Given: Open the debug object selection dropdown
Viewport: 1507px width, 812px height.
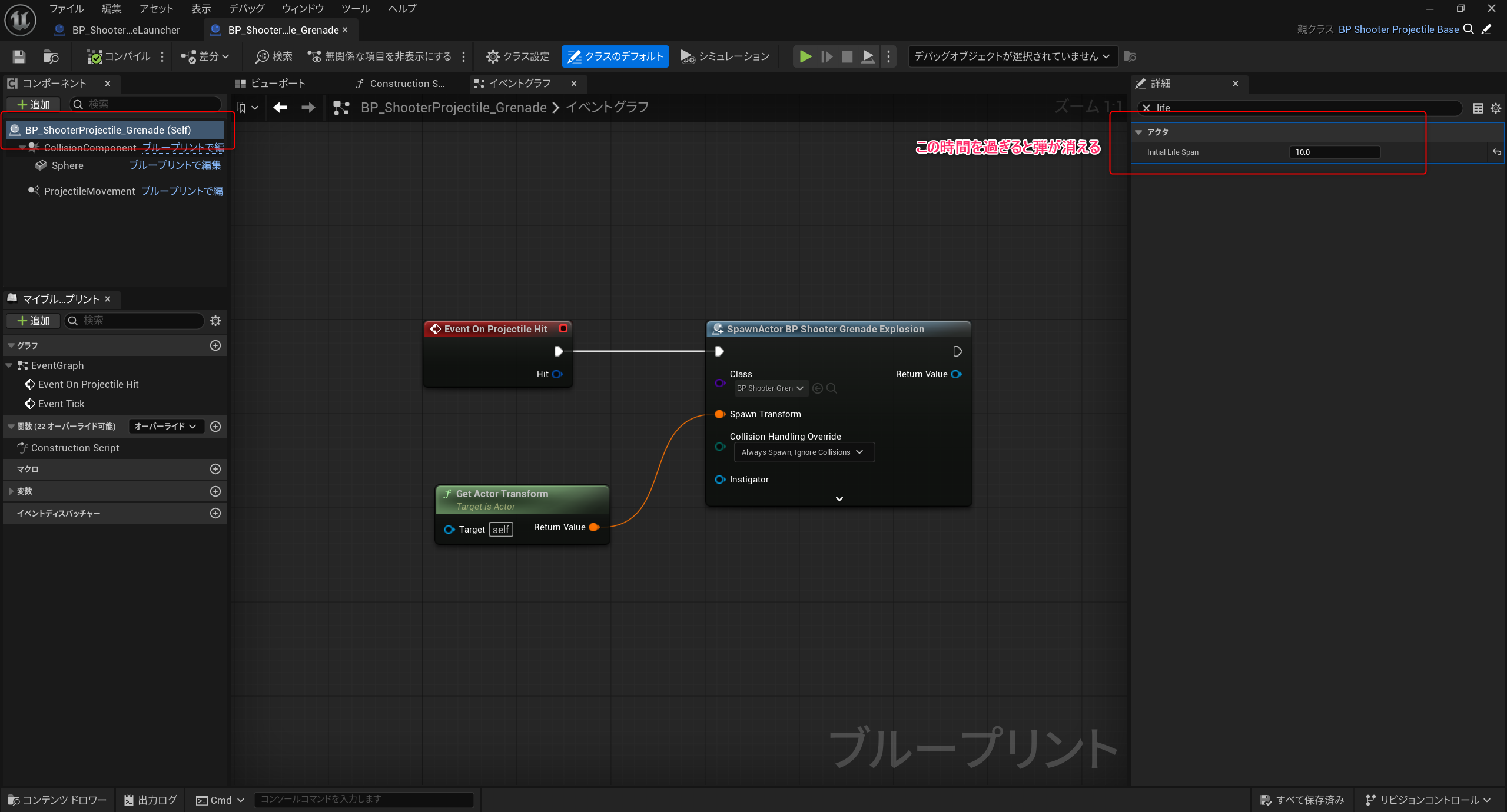Looking at the screenshot, I should 1012,56.
